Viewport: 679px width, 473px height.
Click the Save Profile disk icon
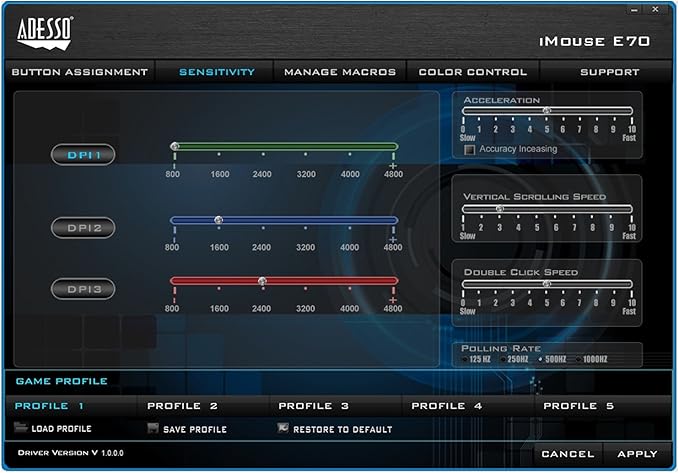(x=152, y=428)
